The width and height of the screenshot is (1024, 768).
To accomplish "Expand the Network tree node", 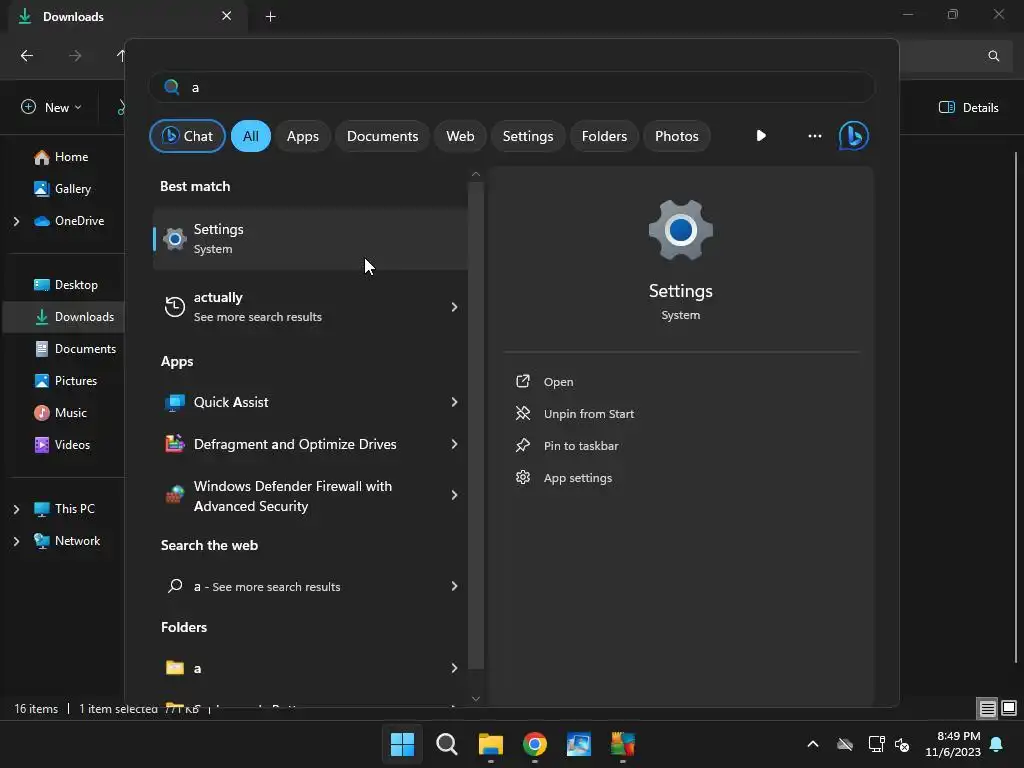I will [x=16, y=541].
